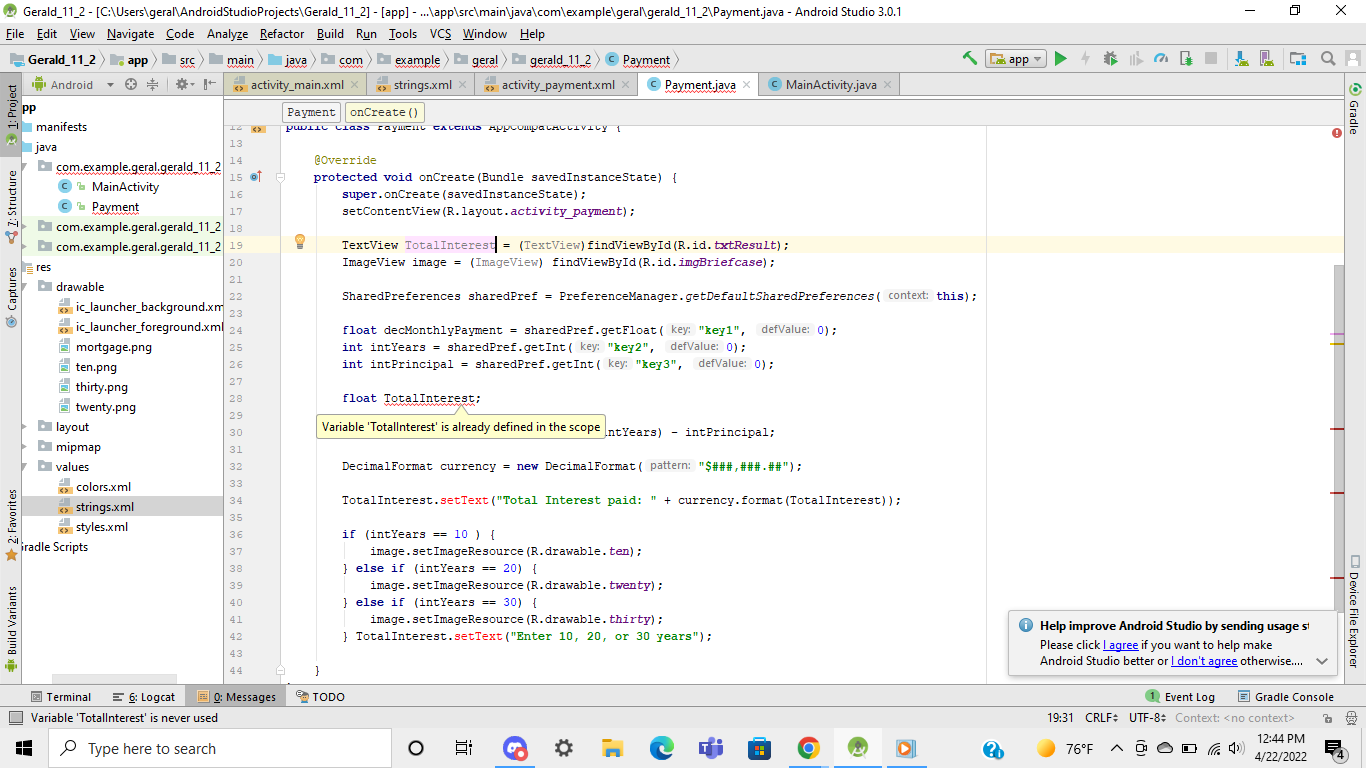
Task: Run the app using the green Run button
Action: [x=1060, y=59]
